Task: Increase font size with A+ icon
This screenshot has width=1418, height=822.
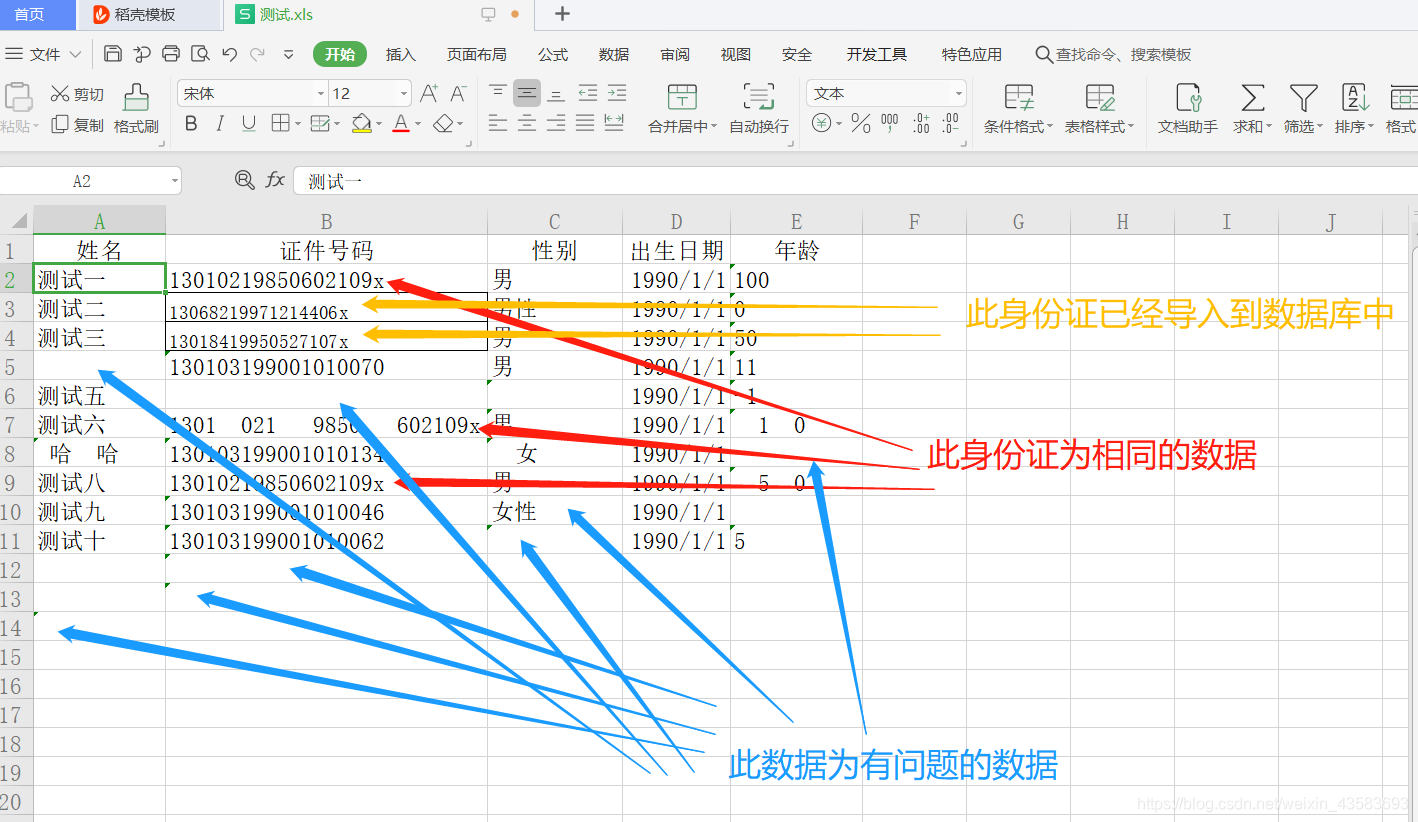Action: [429, 94]
